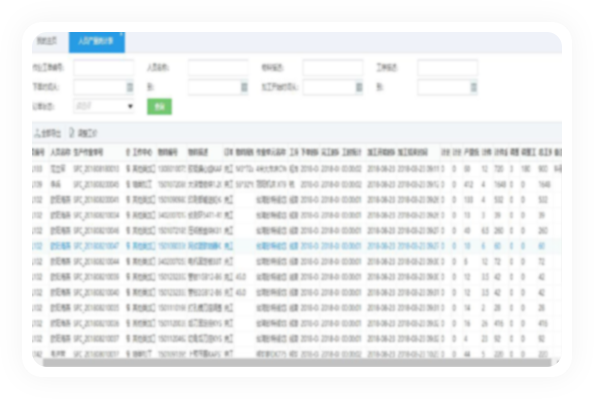
Task: Open calendar icon in second date field
Action: (244, 87)
